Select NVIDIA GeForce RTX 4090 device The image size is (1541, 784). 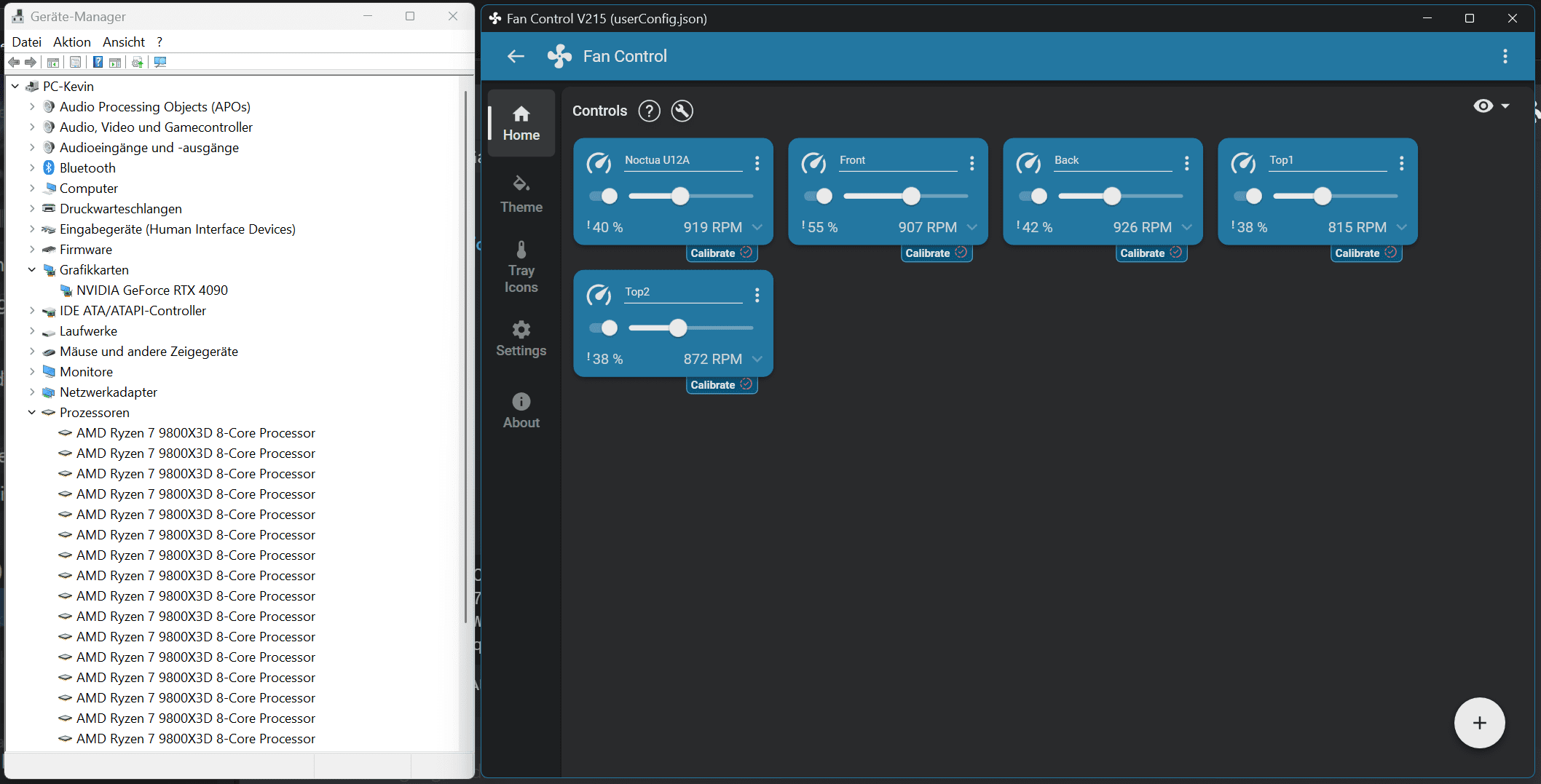(151, 290)
